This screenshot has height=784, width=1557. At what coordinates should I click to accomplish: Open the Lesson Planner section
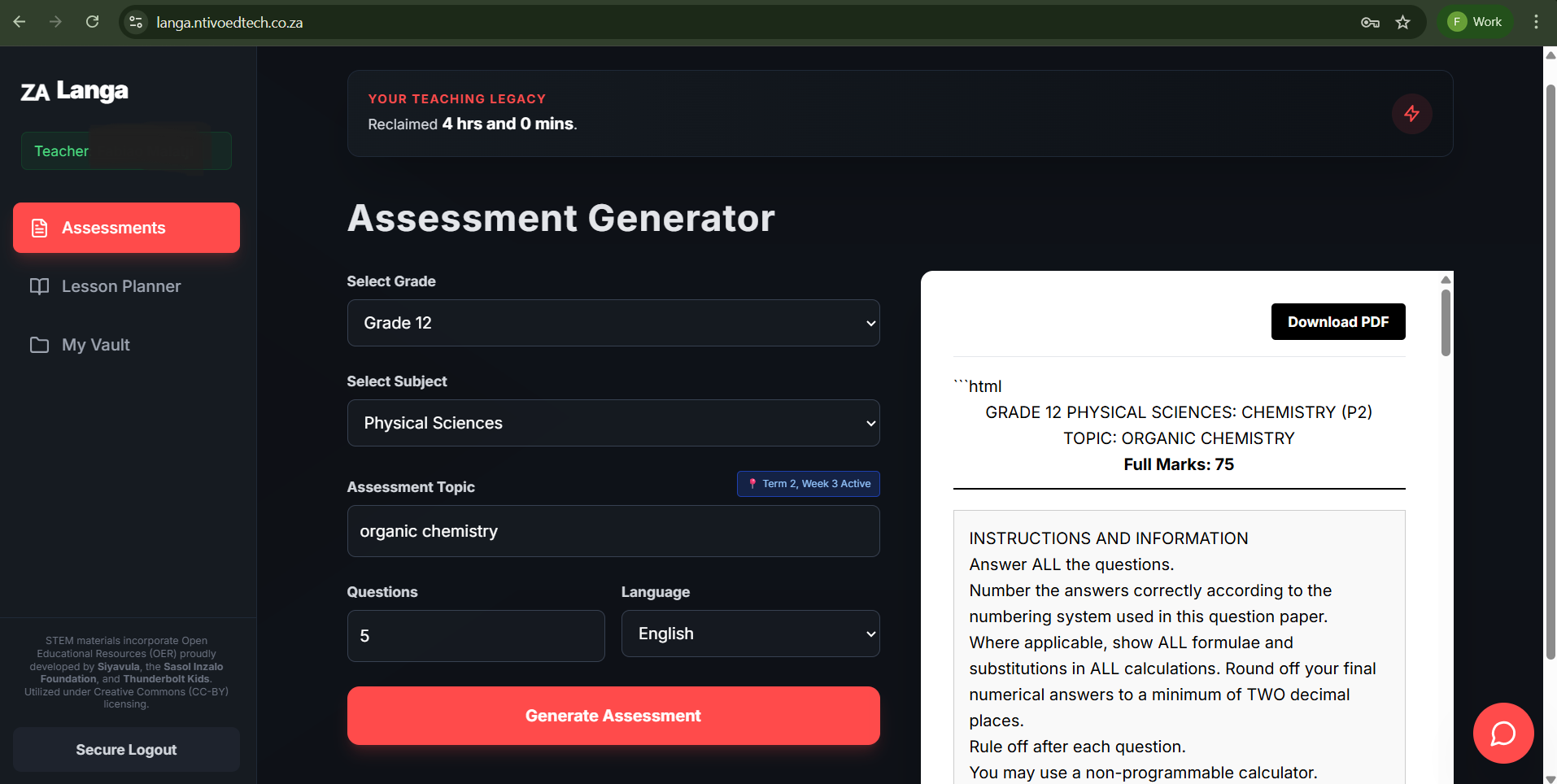point(126,286)
